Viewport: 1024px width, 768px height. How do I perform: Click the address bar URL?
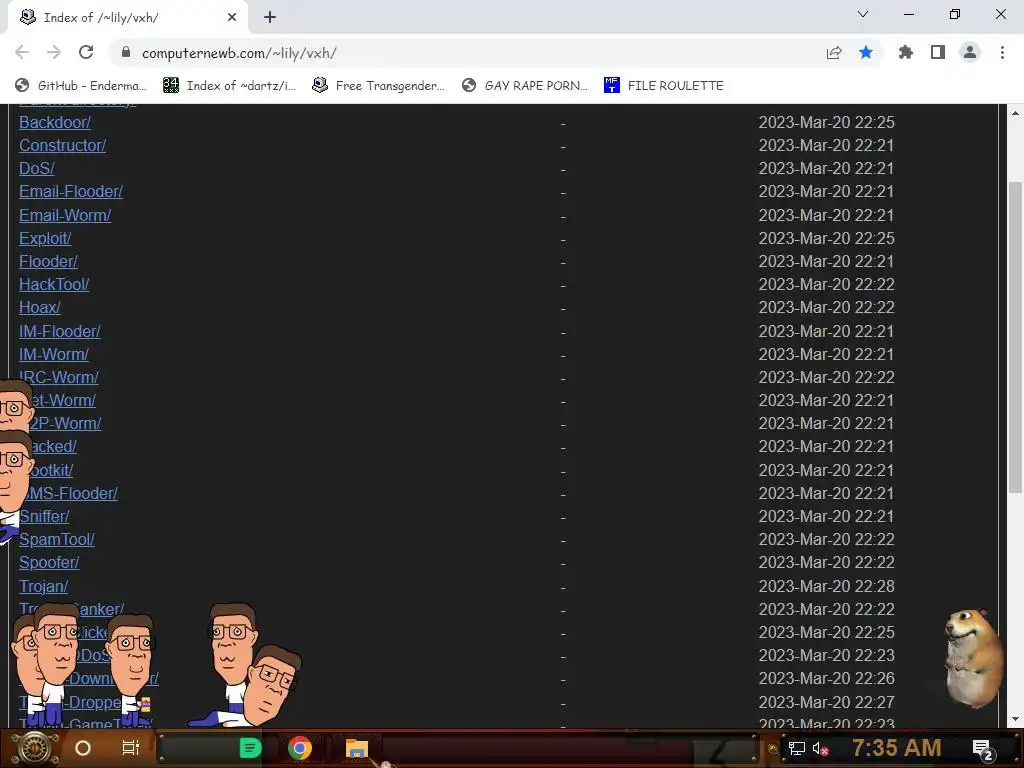239,53
